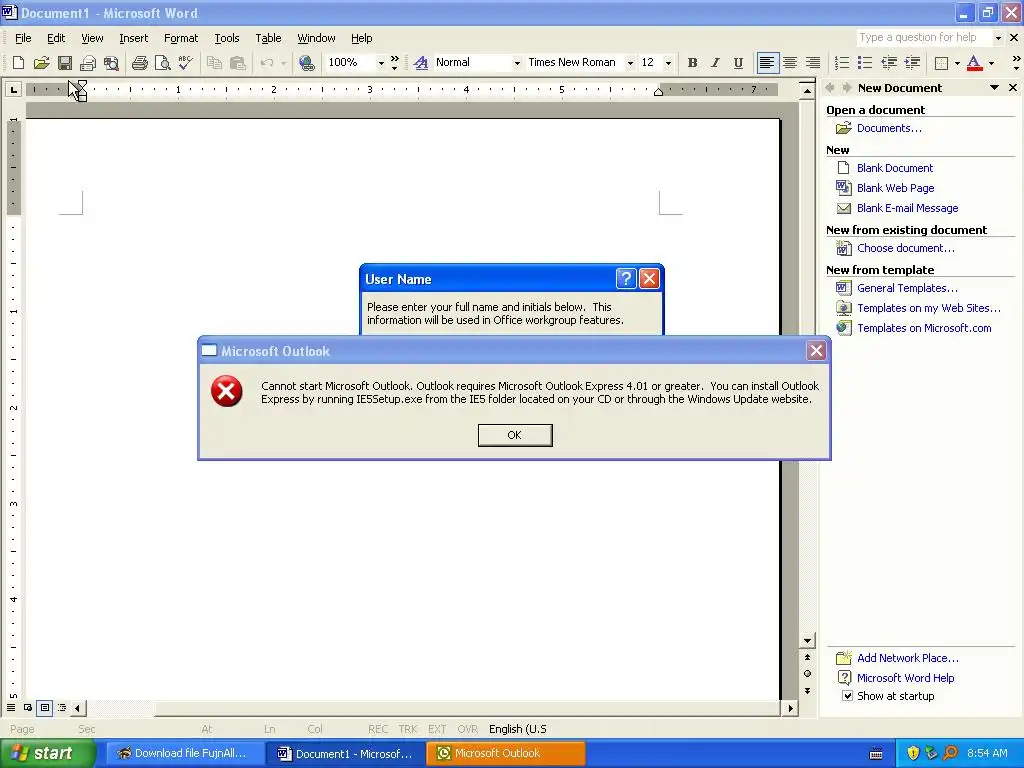Click the Next Page double-arrow button
This screenshot has width=1024, height=768.
click(x=807, y=691)
